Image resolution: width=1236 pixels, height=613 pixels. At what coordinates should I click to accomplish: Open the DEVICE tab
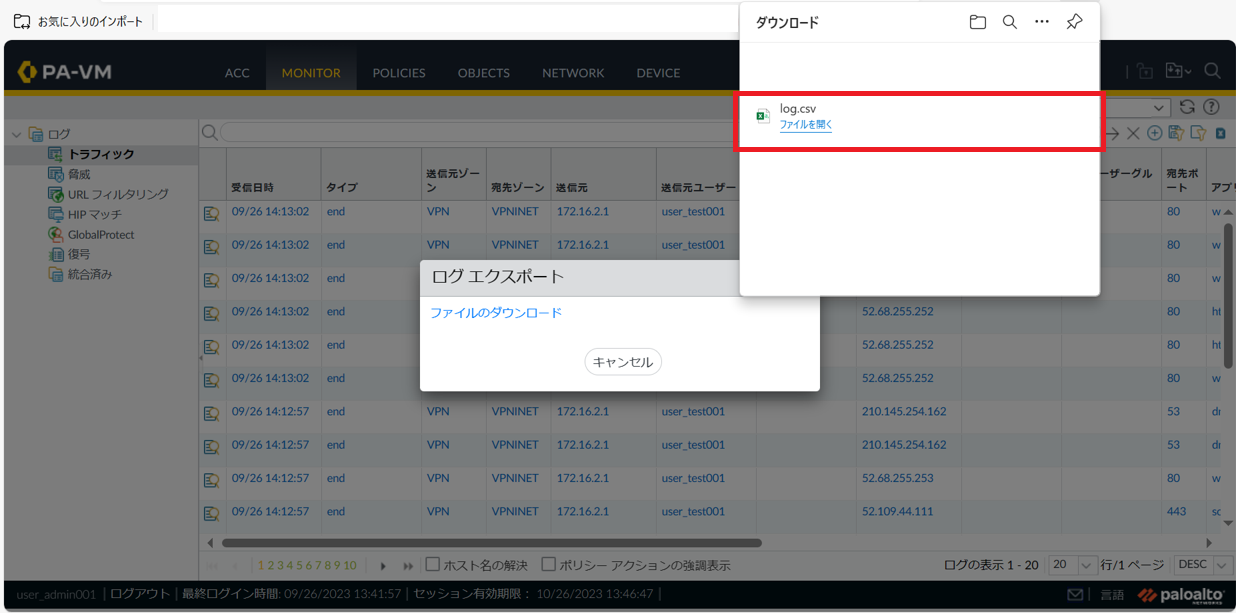click(658, 73)
